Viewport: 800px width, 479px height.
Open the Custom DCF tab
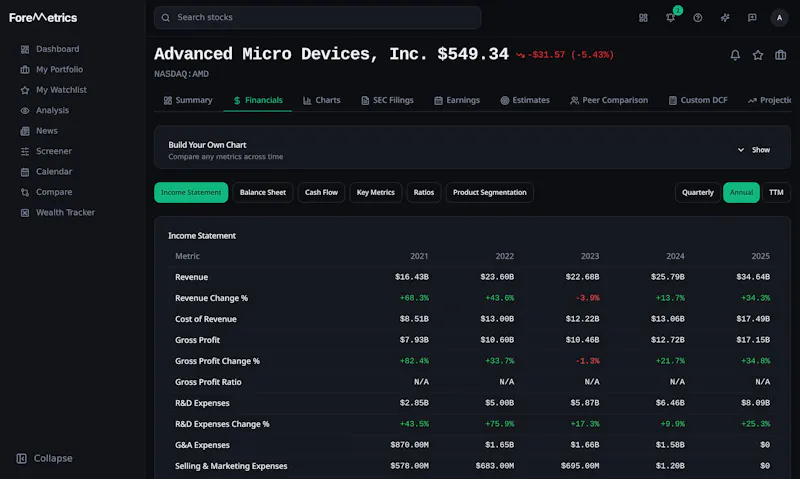[698, 100]
